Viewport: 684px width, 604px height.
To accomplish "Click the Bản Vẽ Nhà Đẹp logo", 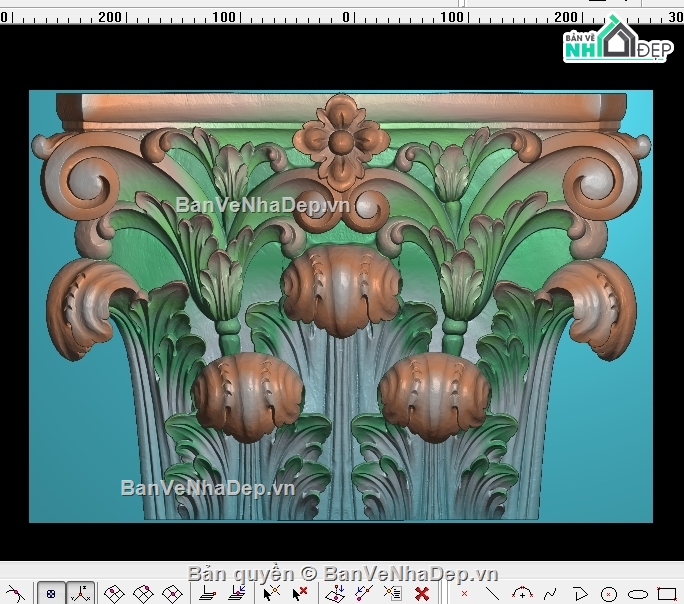I will [616, 41].
